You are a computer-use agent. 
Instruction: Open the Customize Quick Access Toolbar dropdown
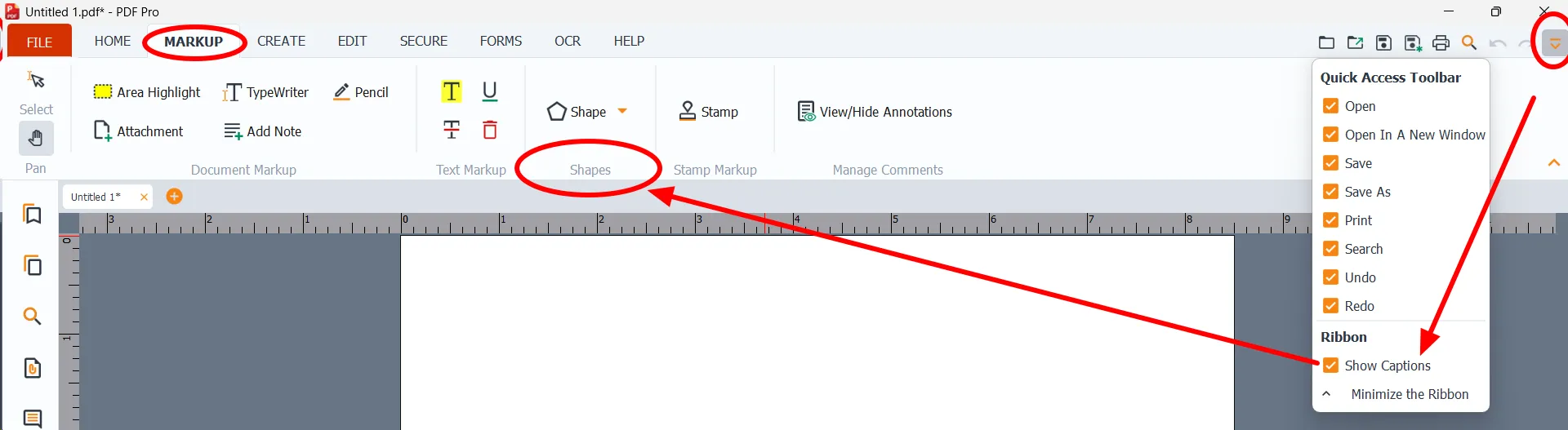[x=1555, y=43]
